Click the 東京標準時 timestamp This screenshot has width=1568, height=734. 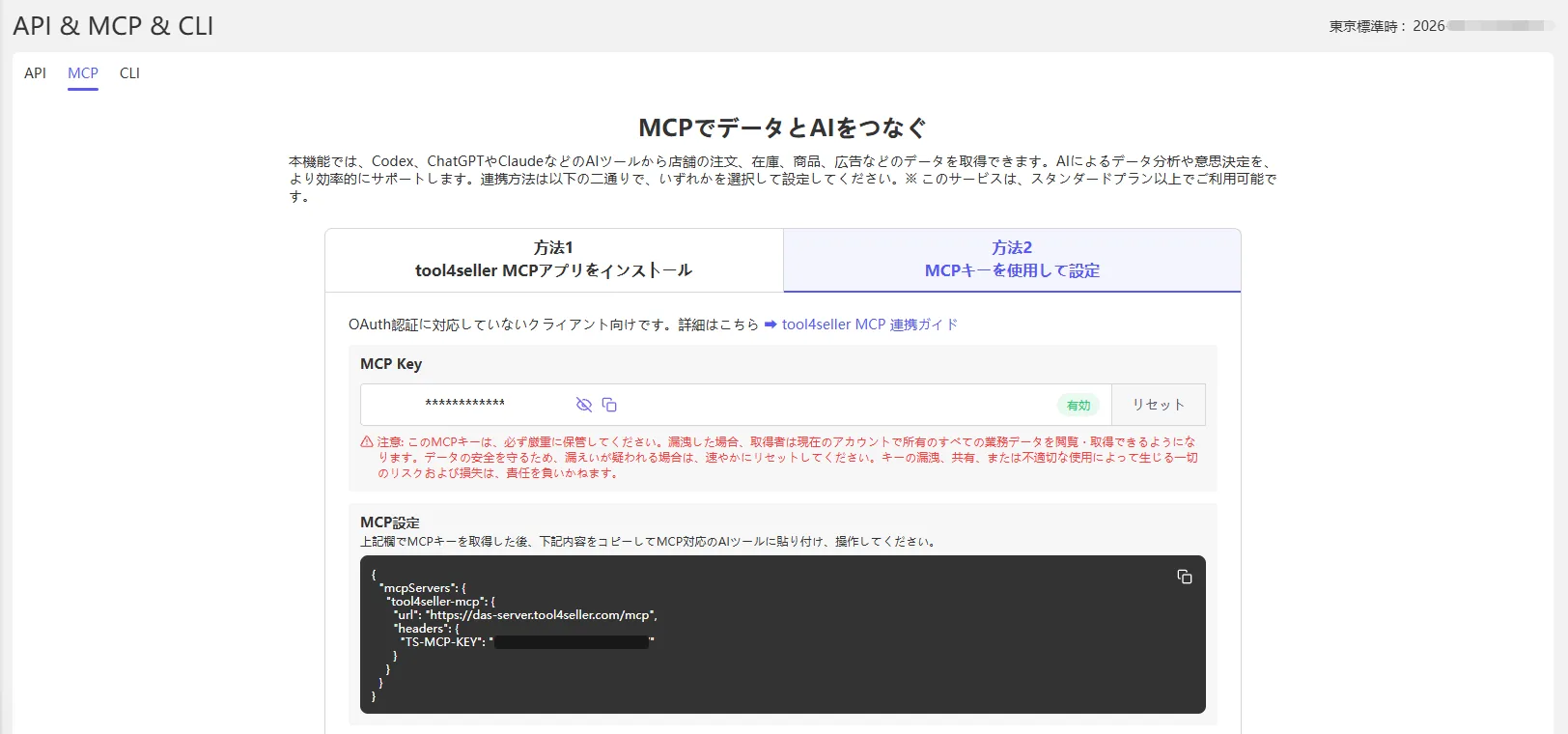[x=1442, y=26]
